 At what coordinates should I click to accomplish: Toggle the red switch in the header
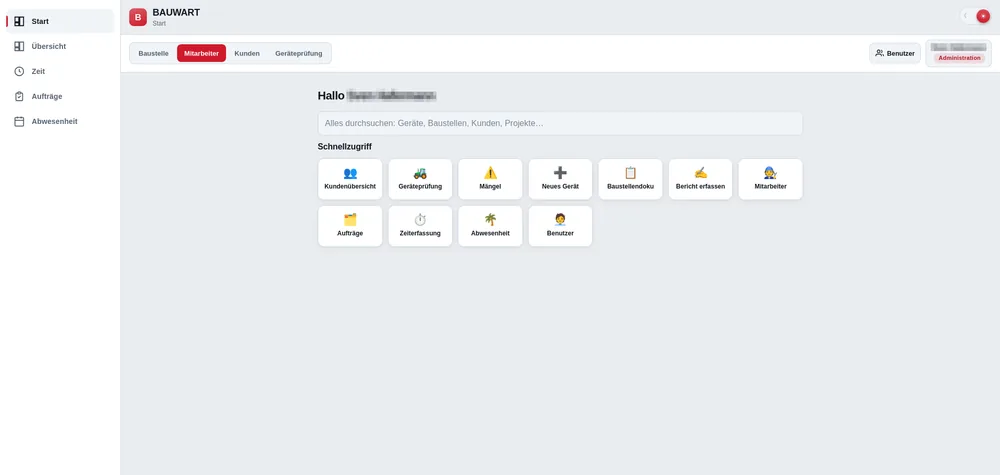point(976,16)
